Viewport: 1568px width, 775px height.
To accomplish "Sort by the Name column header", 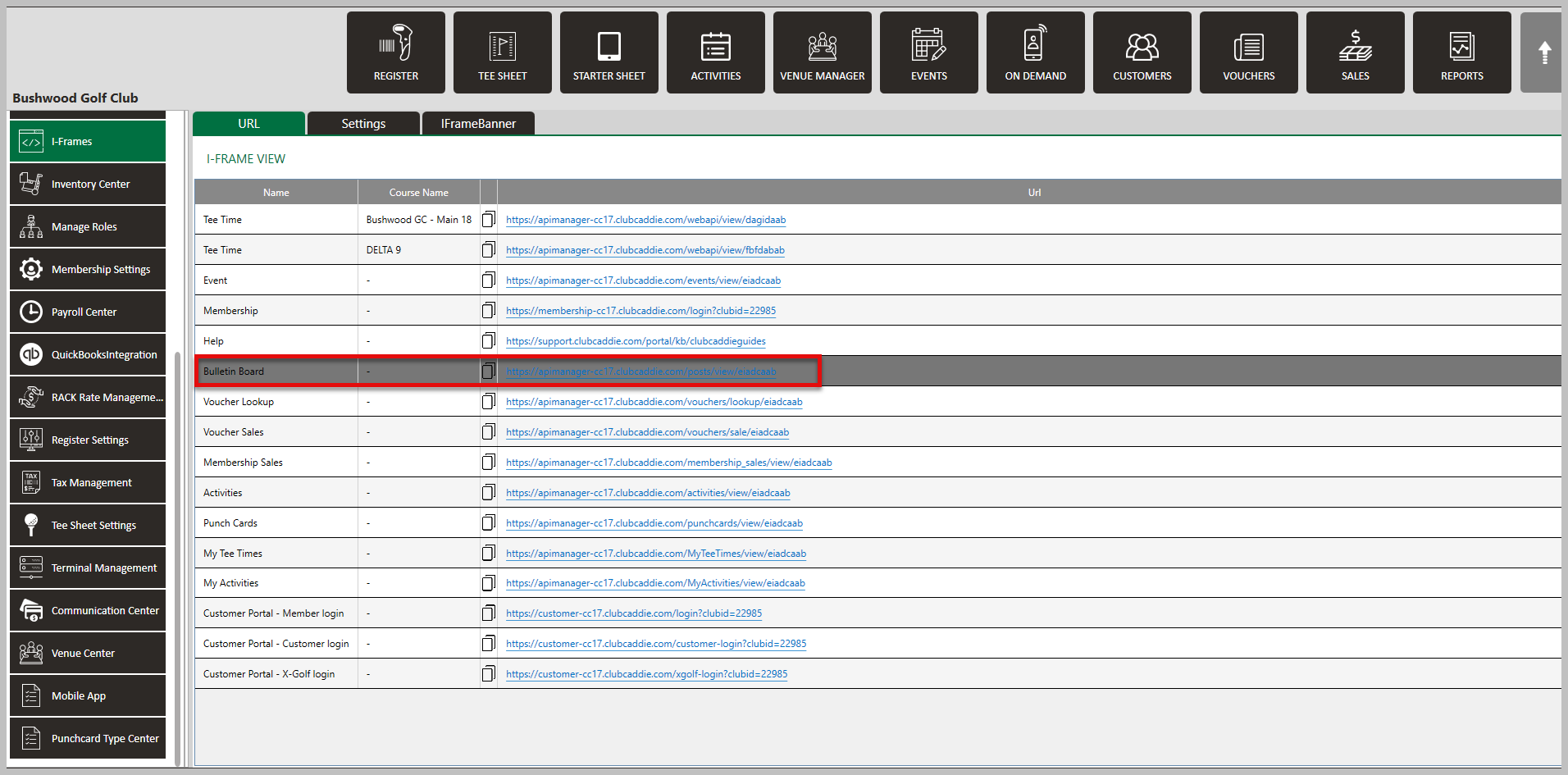I will [x=276, y=192].
